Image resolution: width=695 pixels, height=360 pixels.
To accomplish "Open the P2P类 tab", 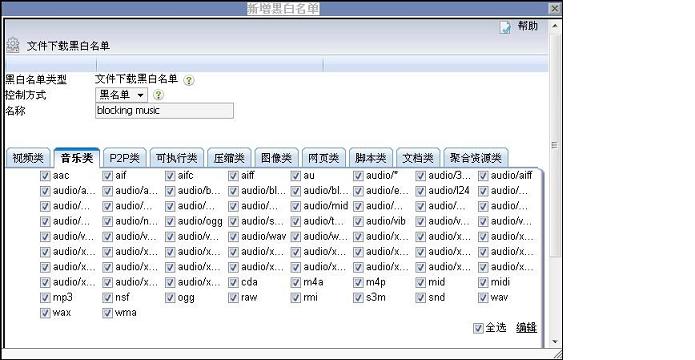I will (x=124, y=158).
